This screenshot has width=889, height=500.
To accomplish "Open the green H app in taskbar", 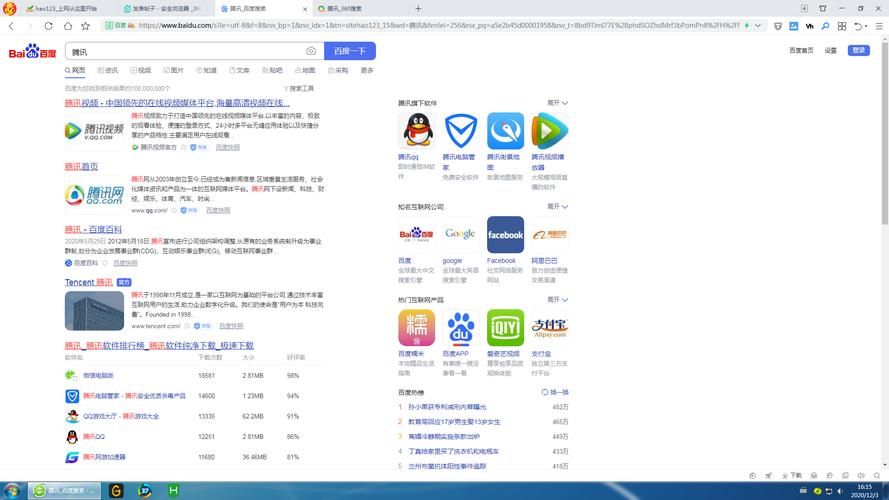I will pyautogui.click(x=173, y=490).
